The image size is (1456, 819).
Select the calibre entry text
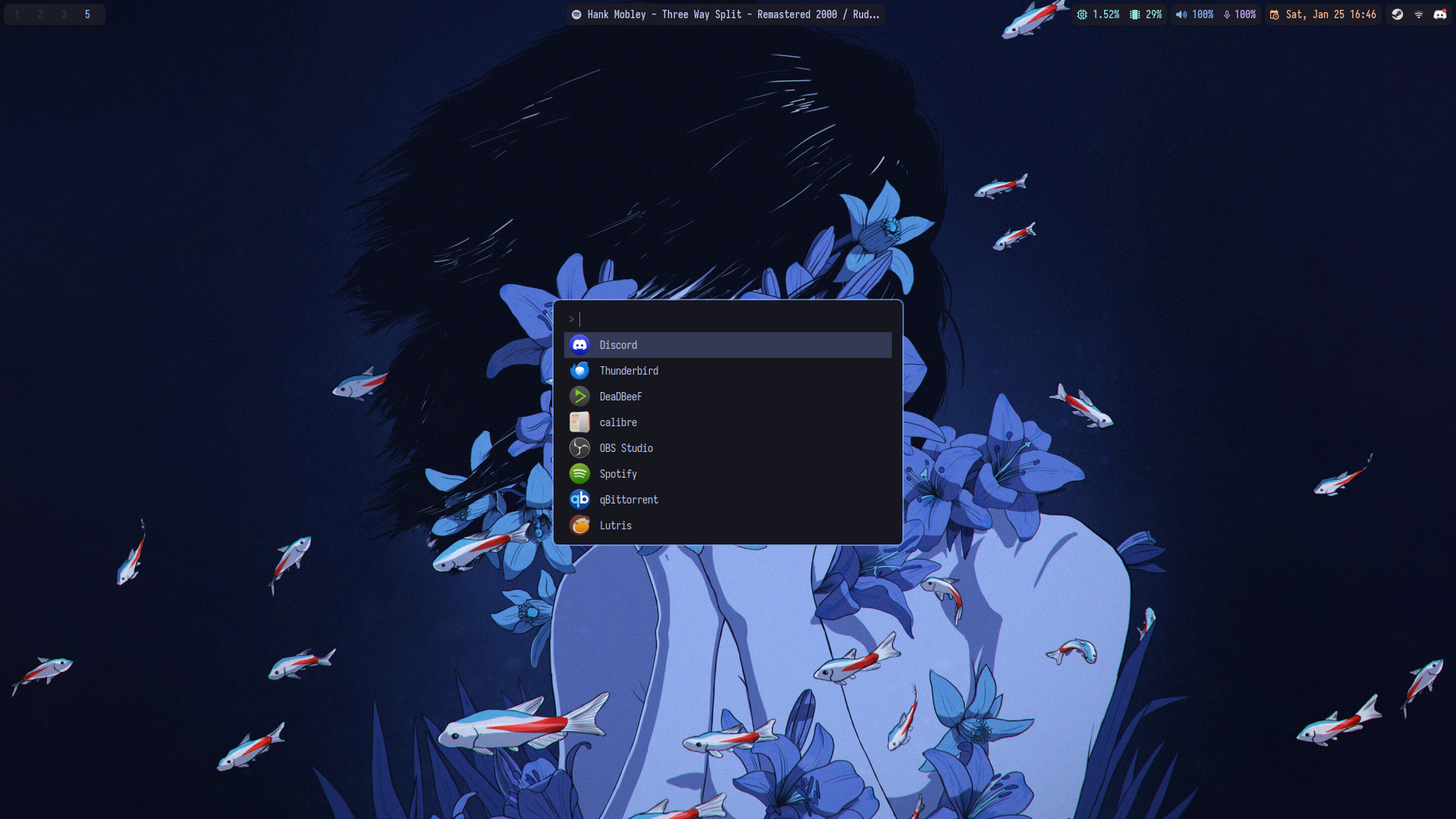(x=618, y=422)
